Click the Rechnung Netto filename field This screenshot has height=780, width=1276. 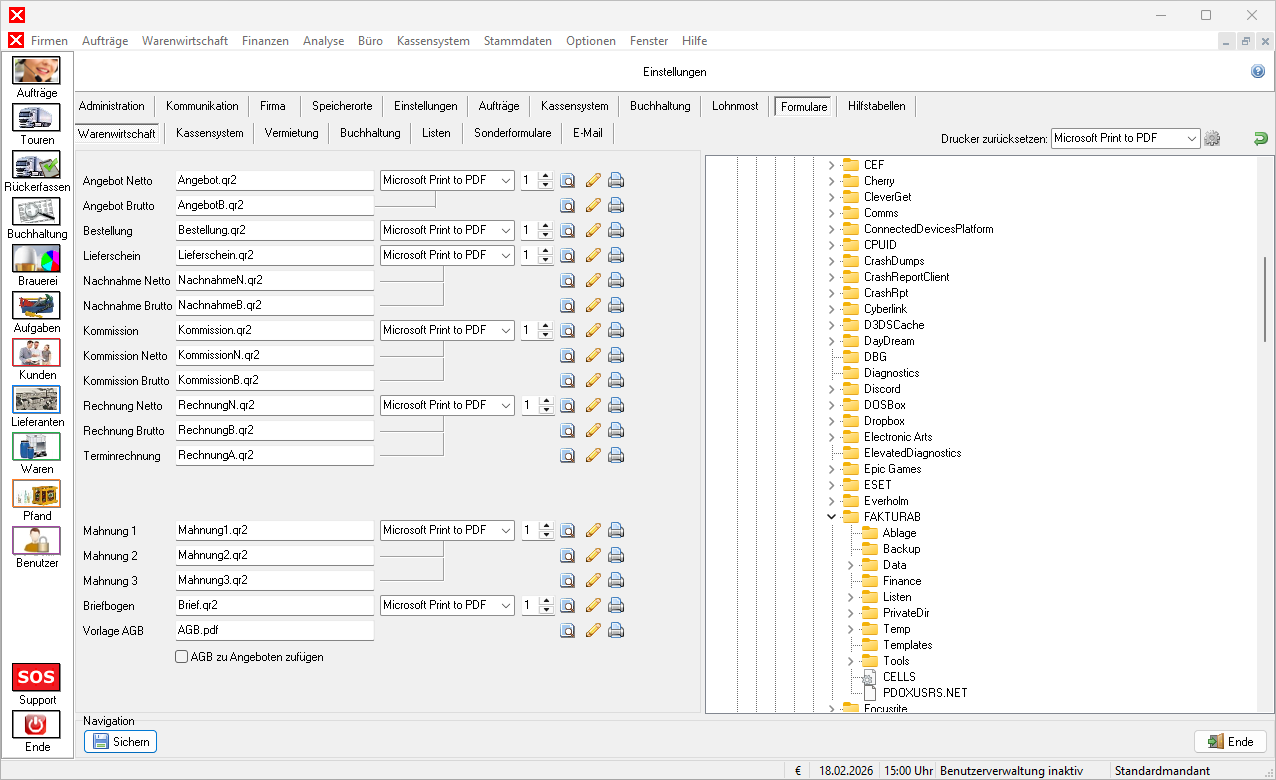pos(273,406)
